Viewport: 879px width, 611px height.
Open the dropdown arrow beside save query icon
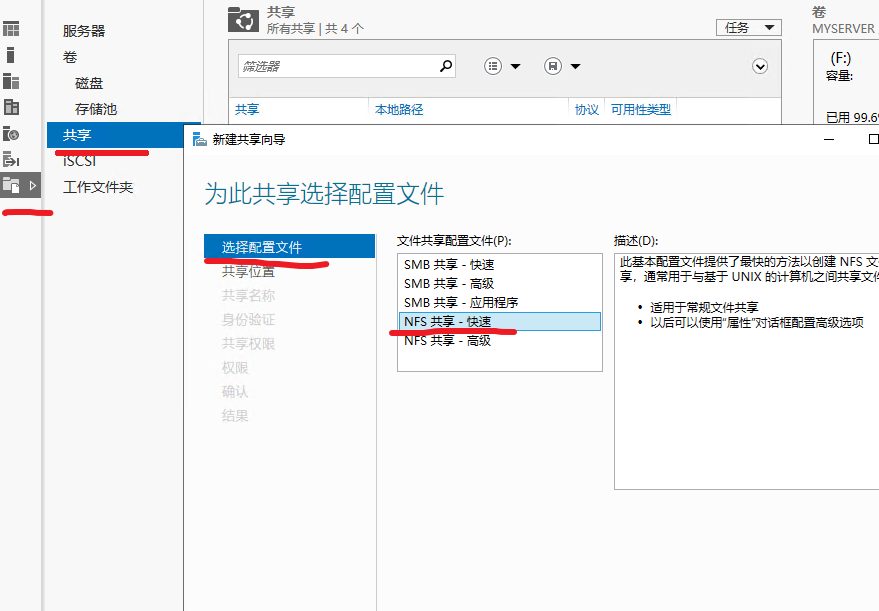pos(575,66)
